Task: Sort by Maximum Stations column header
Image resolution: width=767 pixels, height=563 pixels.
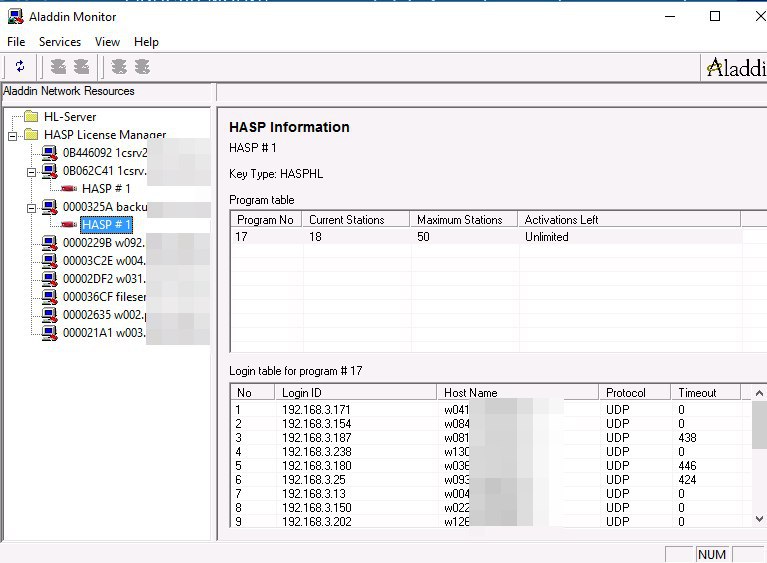Action: pos(464,220)
